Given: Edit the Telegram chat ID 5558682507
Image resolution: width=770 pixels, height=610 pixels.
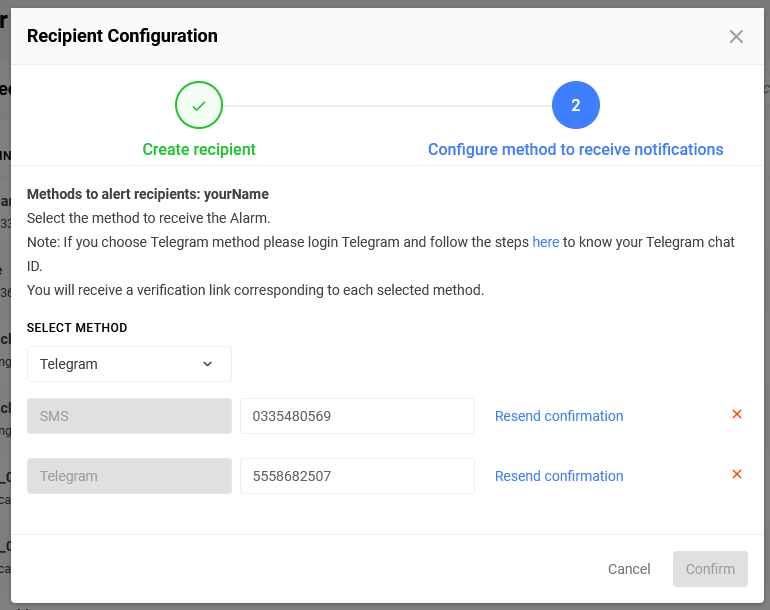Looking at the screenshot, I should [357, 476].
